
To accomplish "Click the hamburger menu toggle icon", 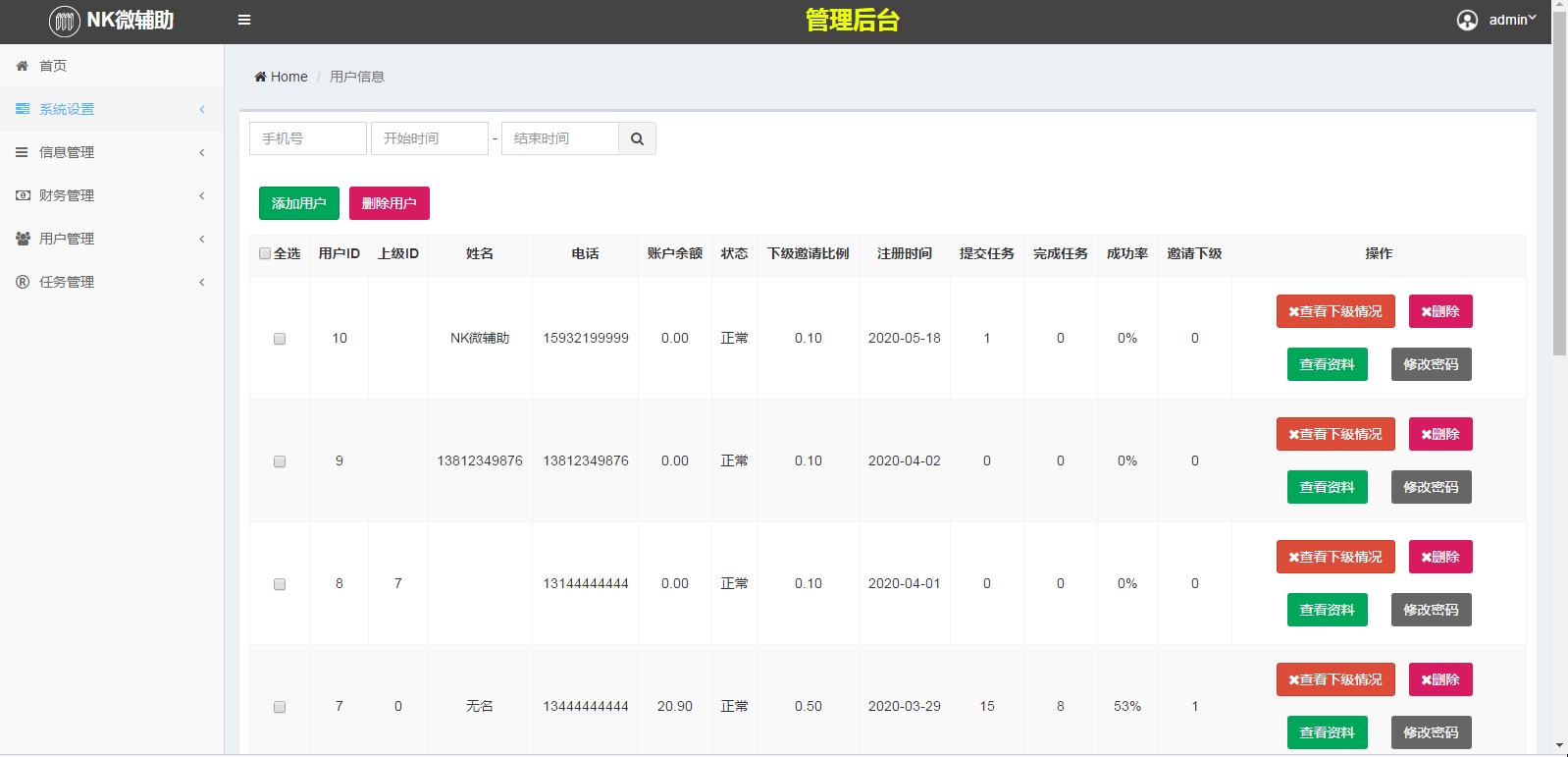I will point(244,20).
